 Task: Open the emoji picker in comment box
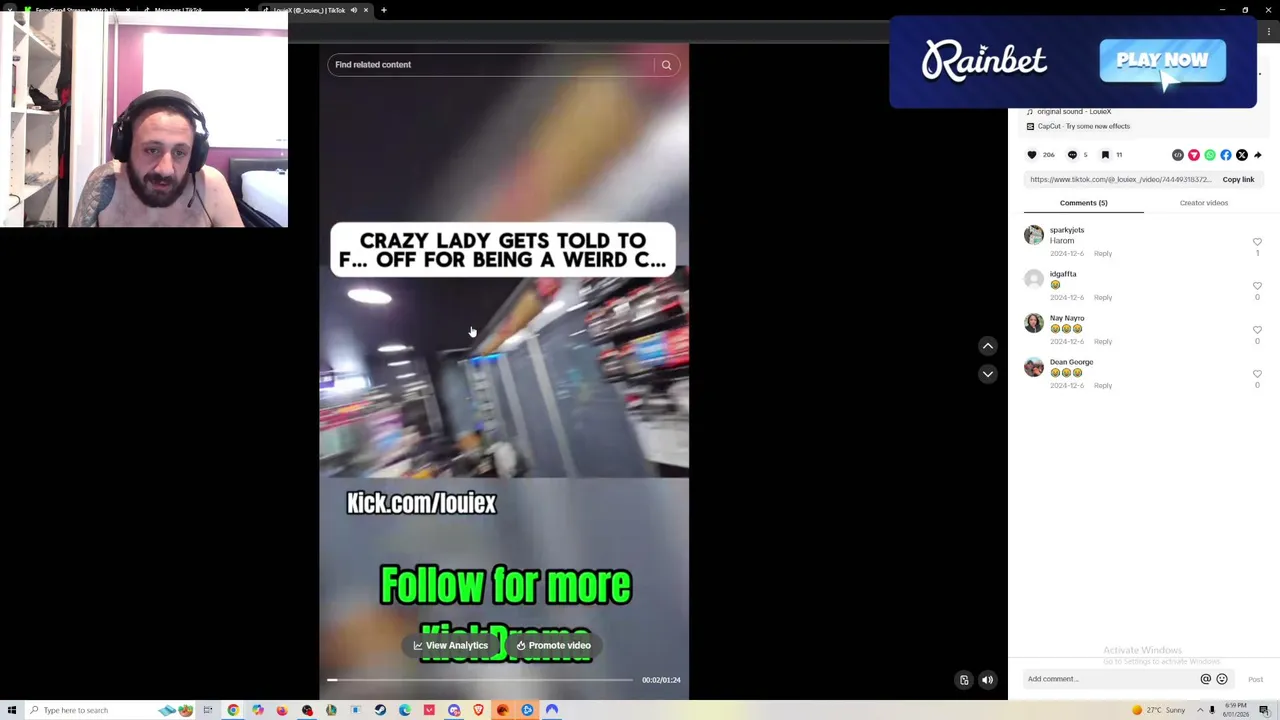pyautogui.click(x=1222, y=679)
